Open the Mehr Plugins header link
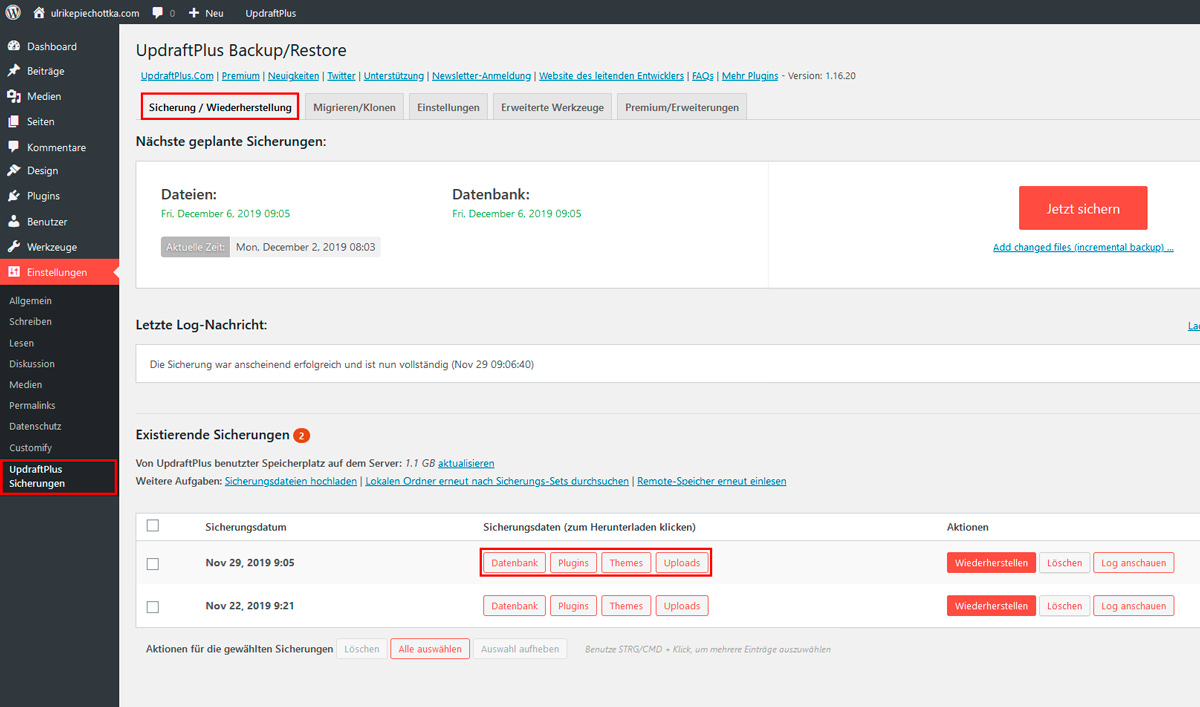 (x=750, y=76)
